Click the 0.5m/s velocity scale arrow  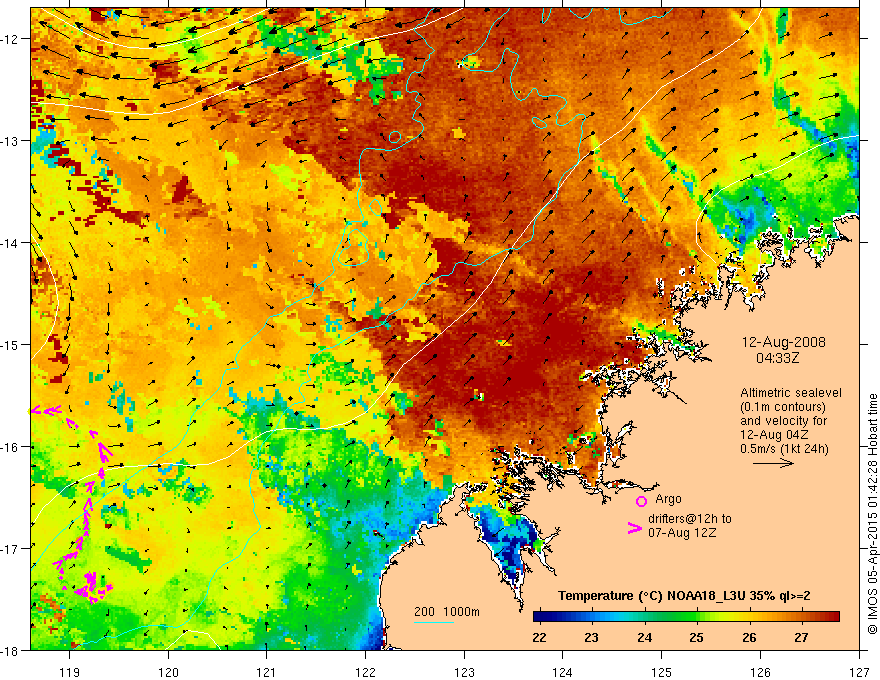pyautogui.click(x=773, y=463)
